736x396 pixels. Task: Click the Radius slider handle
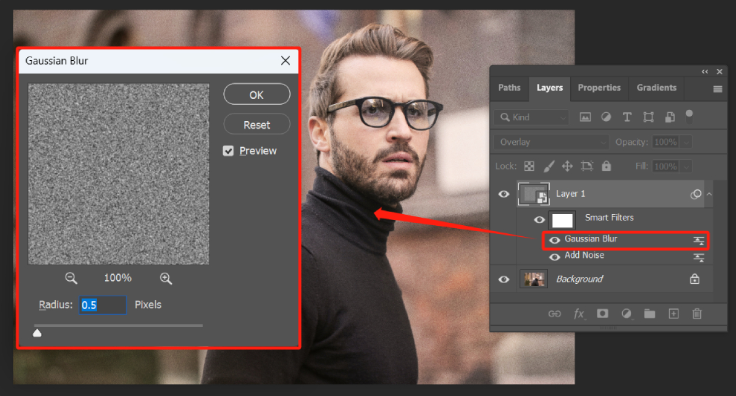click(x=37, y=333)
